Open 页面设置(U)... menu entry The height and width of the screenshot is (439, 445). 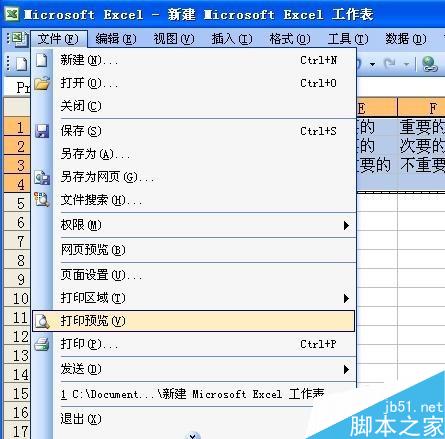coord(193,275)
